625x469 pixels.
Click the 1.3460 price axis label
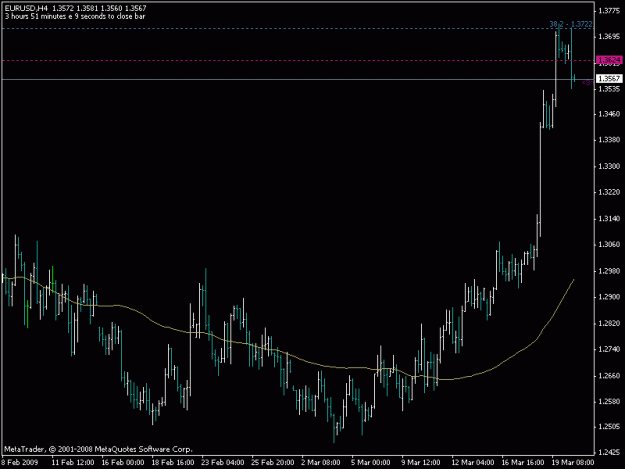click(609, 114)
